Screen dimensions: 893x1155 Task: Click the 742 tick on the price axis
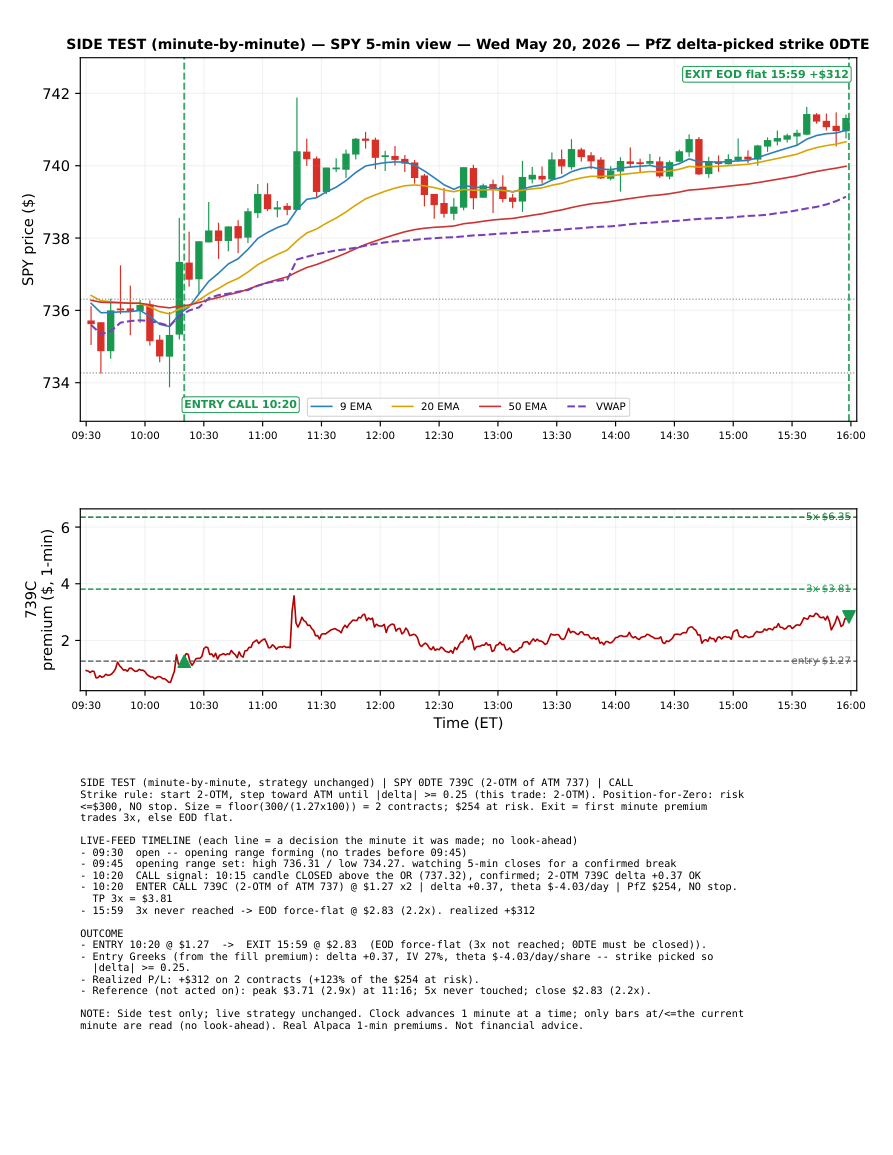[56, 94]
